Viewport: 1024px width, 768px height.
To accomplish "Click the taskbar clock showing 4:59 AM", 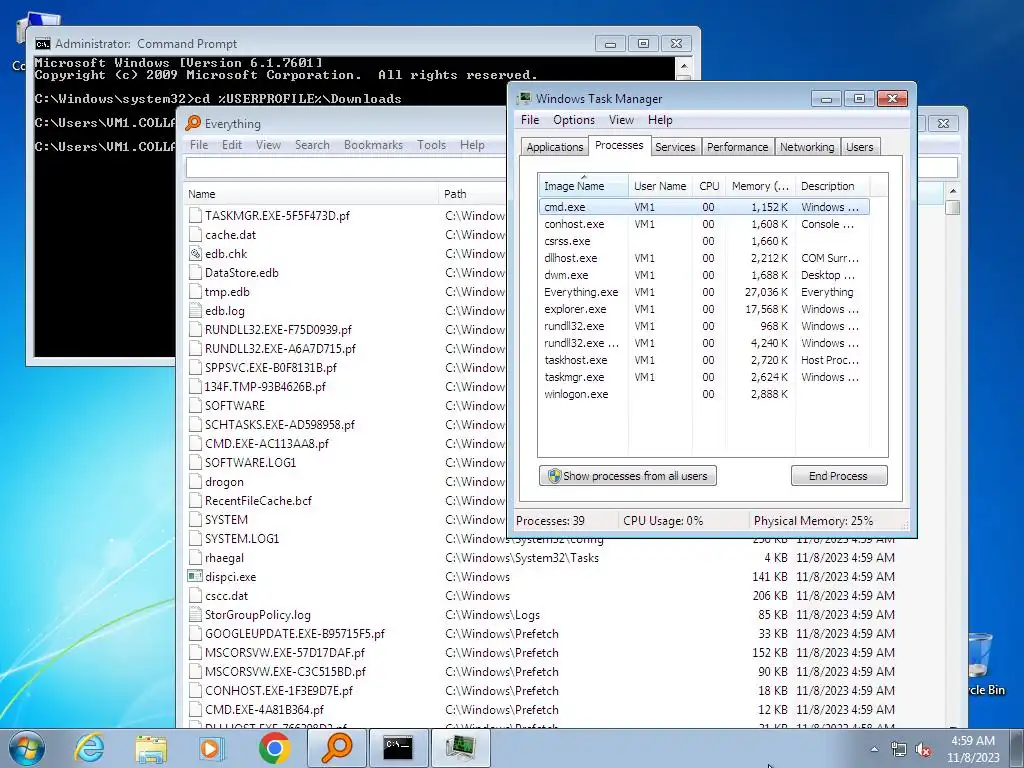I will 973,749.
